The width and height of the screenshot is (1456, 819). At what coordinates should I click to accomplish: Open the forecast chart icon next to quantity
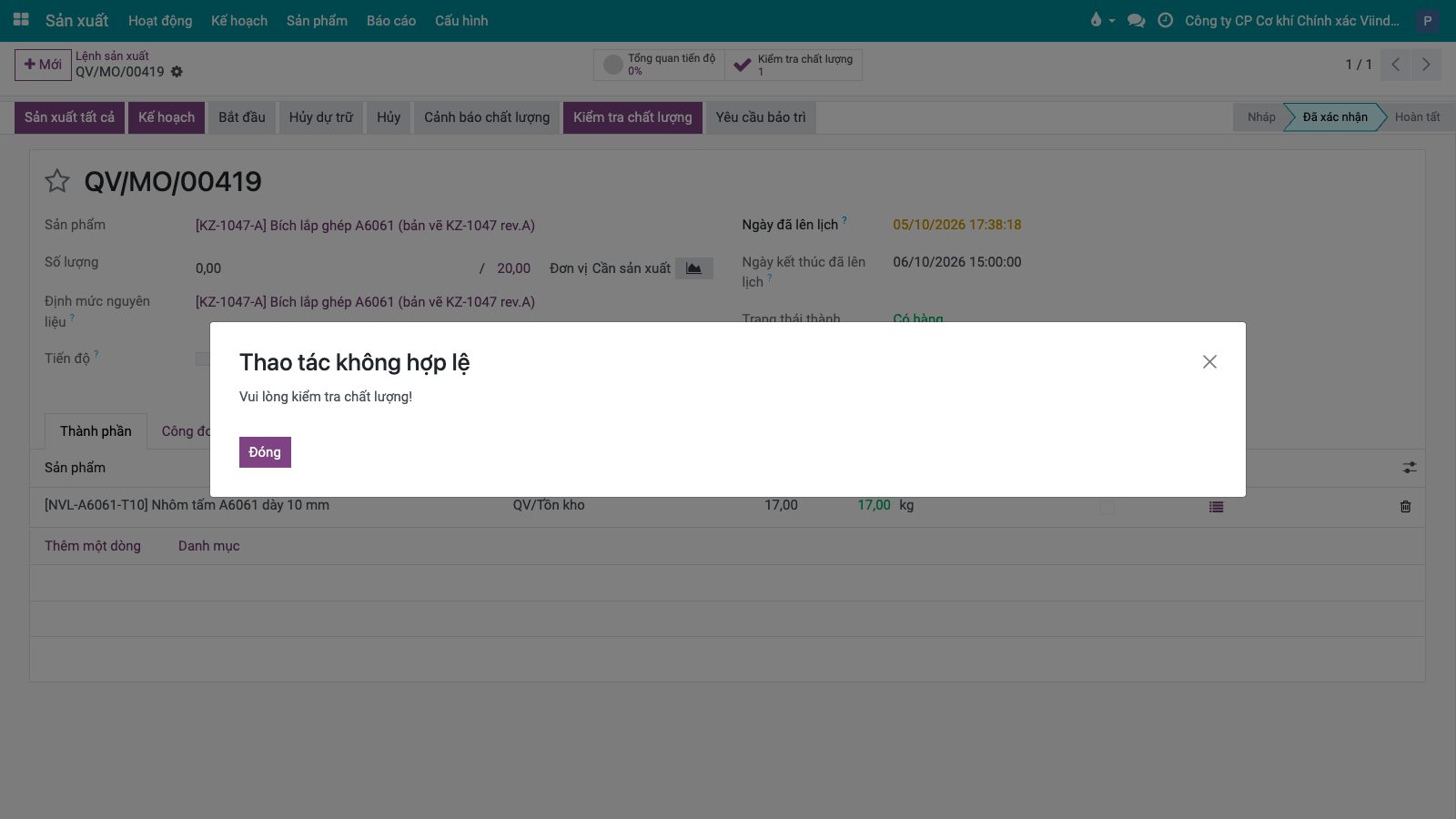click(x=693, y=268)
